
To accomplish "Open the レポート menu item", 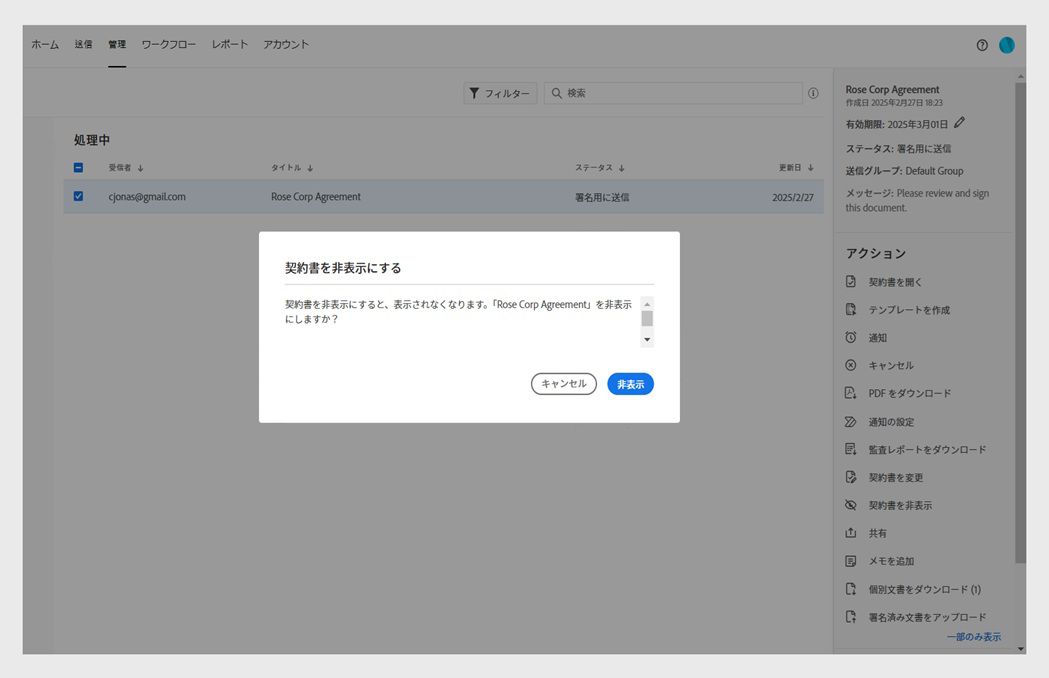I will pyautogui.click(x=229, y=44).
